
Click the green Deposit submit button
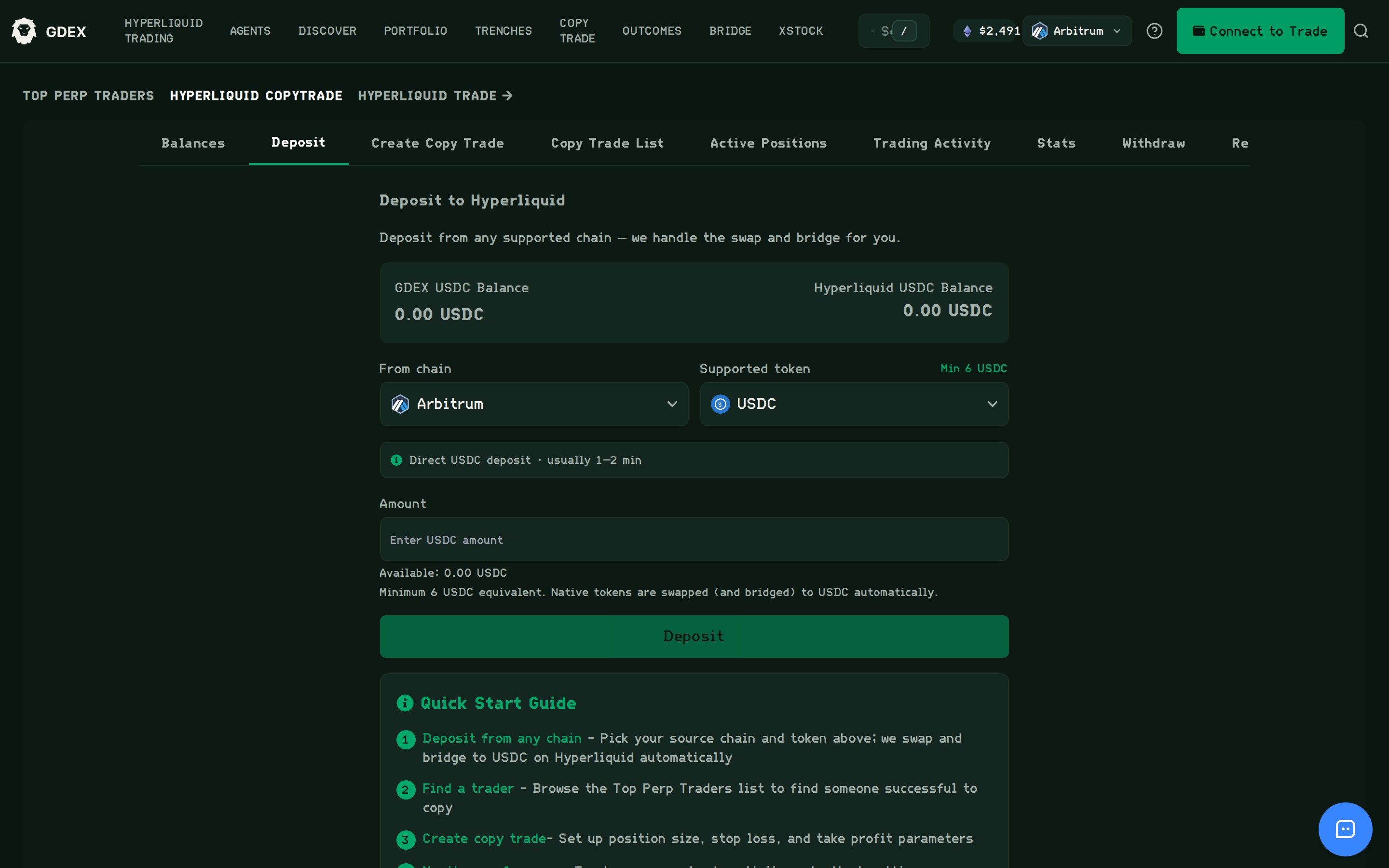pos(694,636)
